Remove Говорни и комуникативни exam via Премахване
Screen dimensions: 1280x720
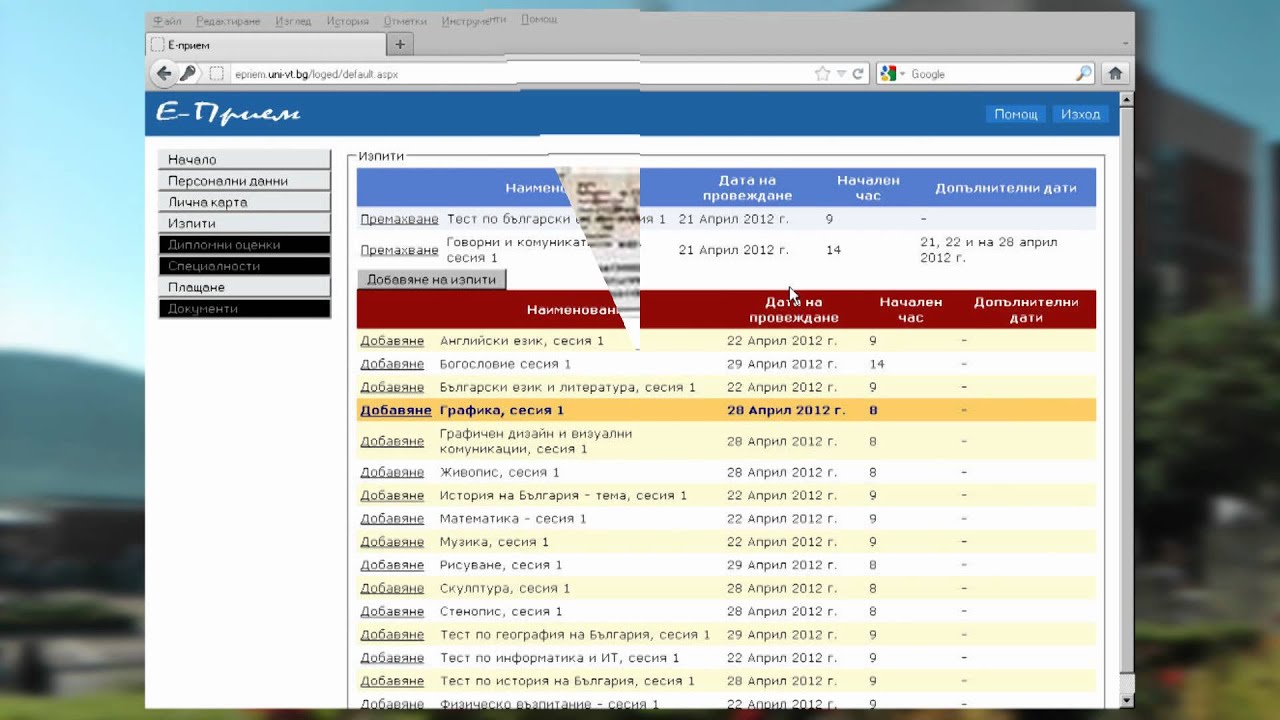[399, 250]
